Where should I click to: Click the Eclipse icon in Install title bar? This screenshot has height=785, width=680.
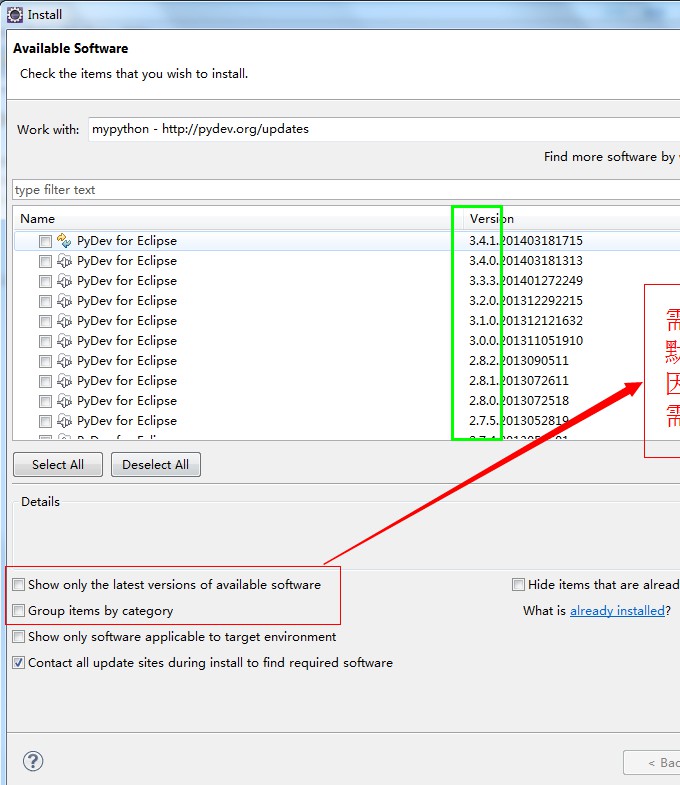(15, 15)
